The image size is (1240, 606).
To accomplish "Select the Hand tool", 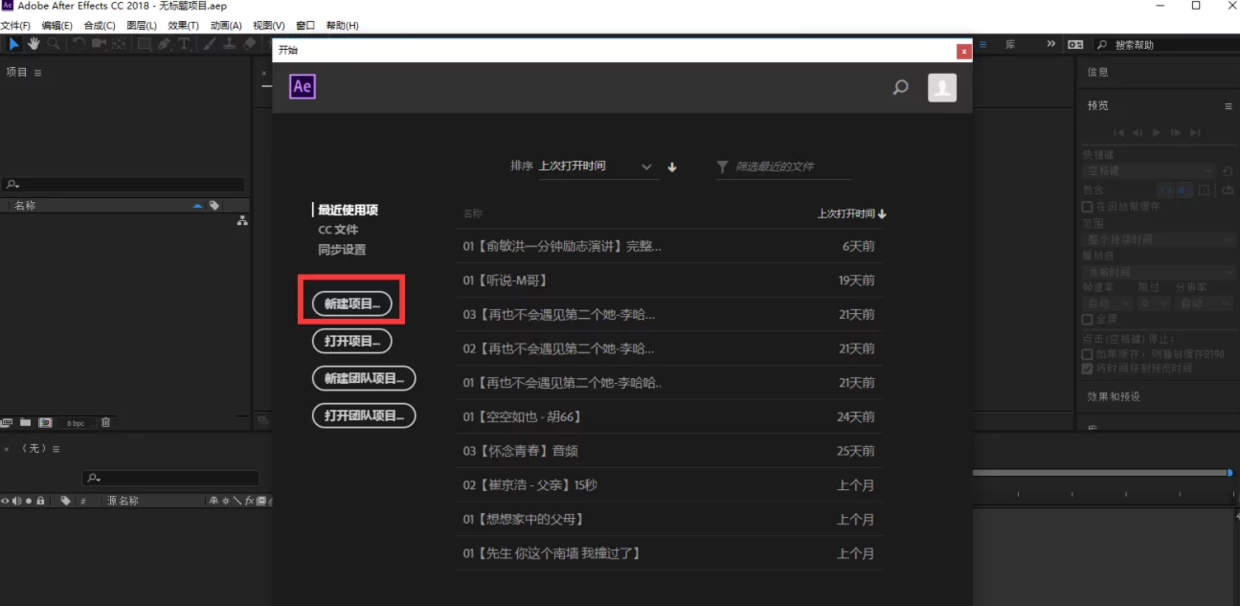I will (x=34, y=44).
